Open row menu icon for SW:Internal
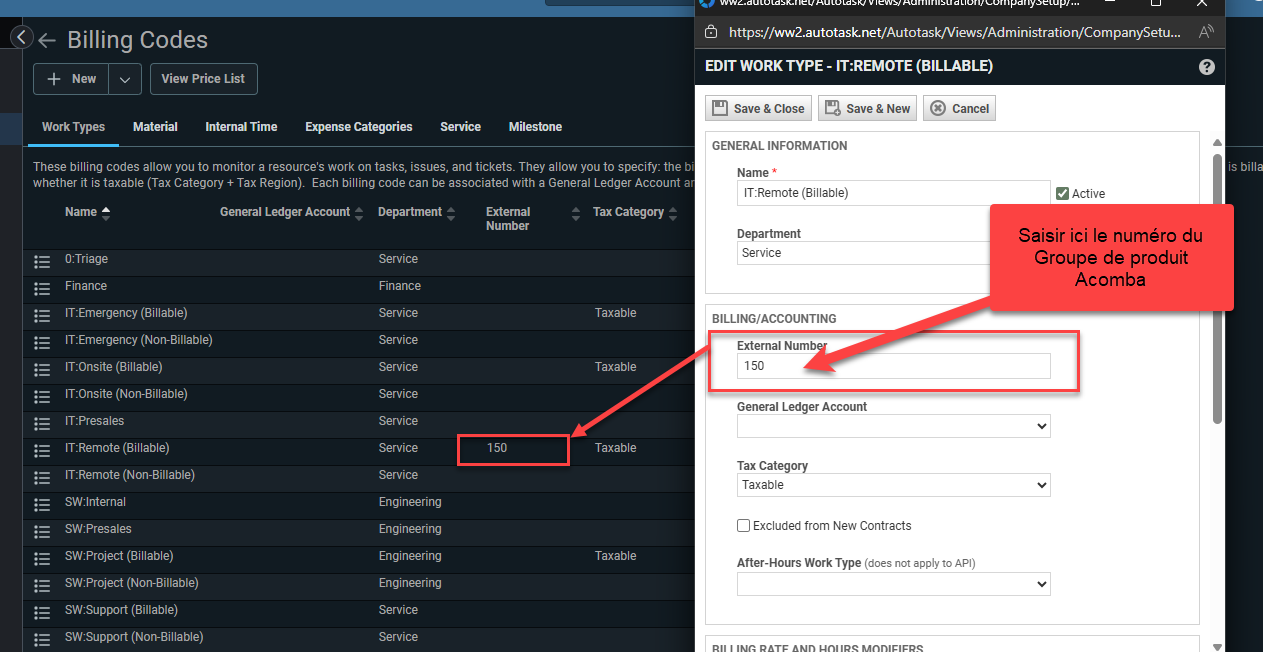Viewport: 1263px width, 652px height. [42, 504]
